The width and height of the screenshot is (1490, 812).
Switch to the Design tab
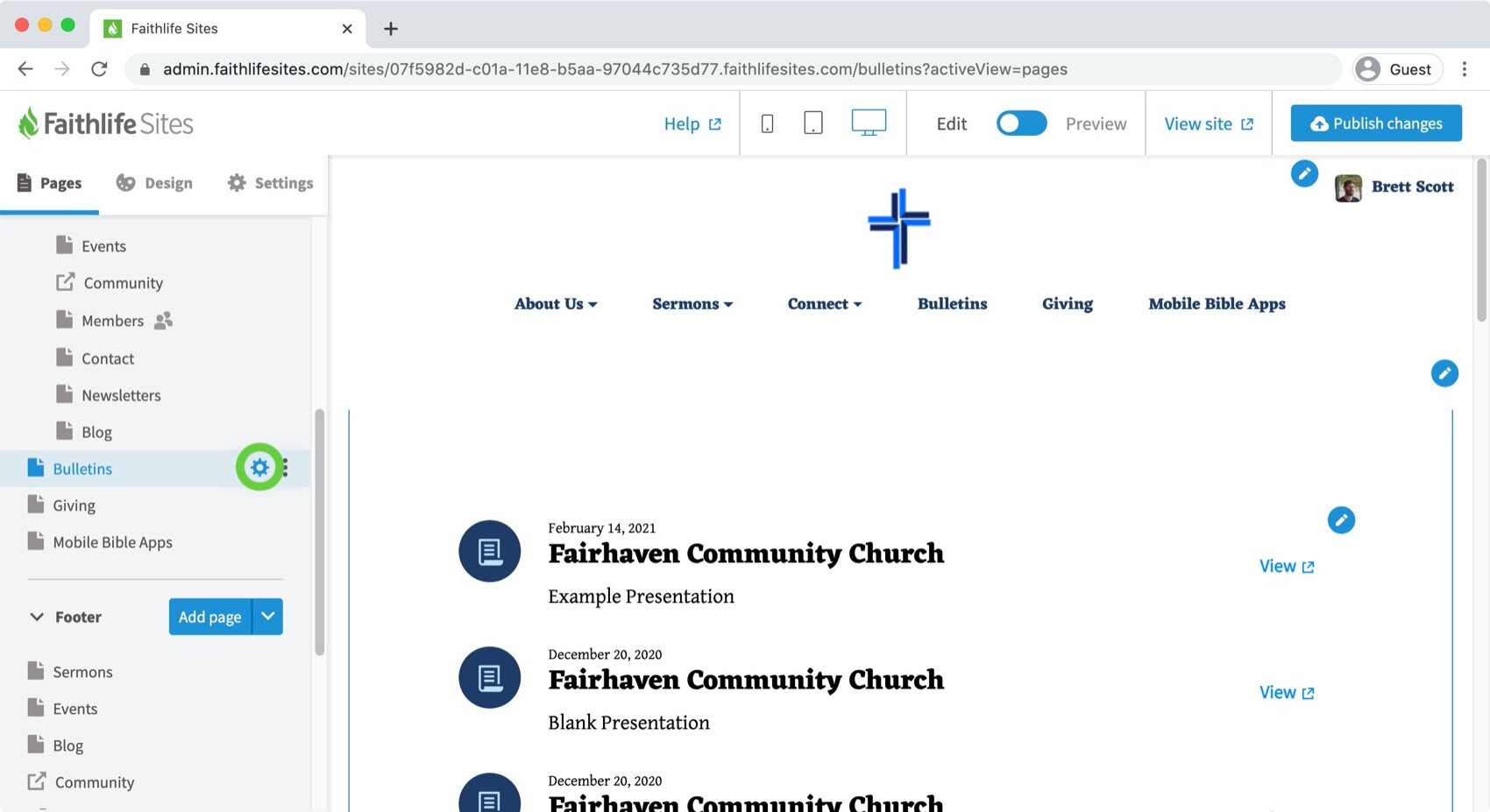[x=154, y=183]
